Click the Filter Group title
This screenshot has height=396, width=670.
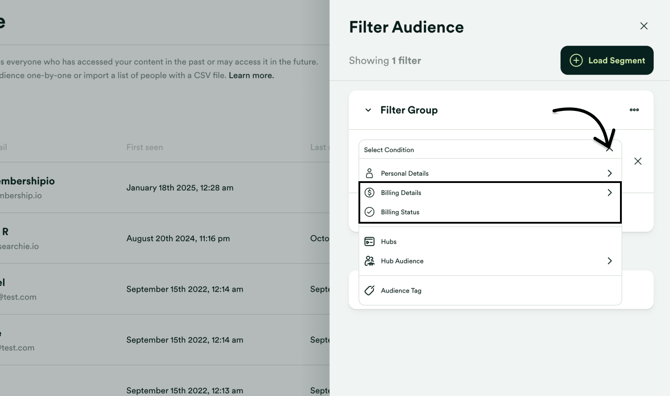click(409, 110)
